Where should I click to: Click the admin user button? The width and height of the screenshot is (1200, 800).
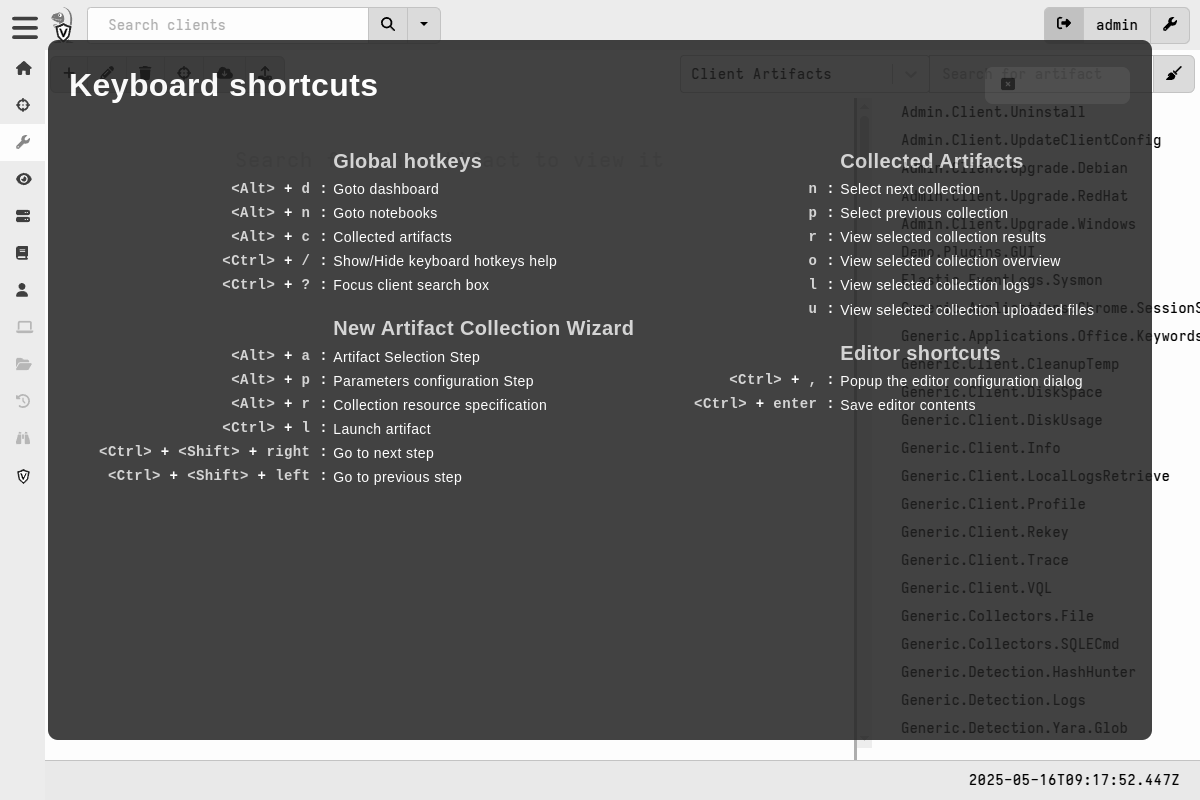tap(1117, 24)
